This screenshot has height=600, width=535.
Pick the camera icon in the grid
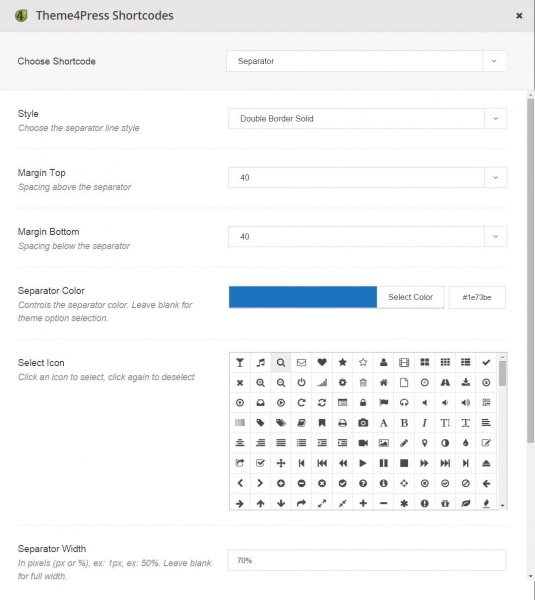click(x=363, y=423)
